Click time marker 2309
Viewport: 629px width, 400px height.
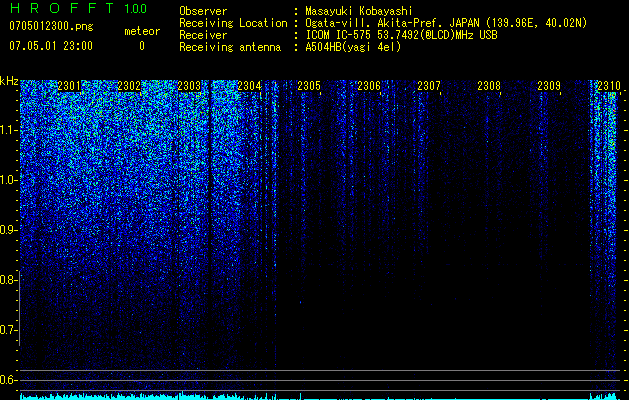point(549,86)
